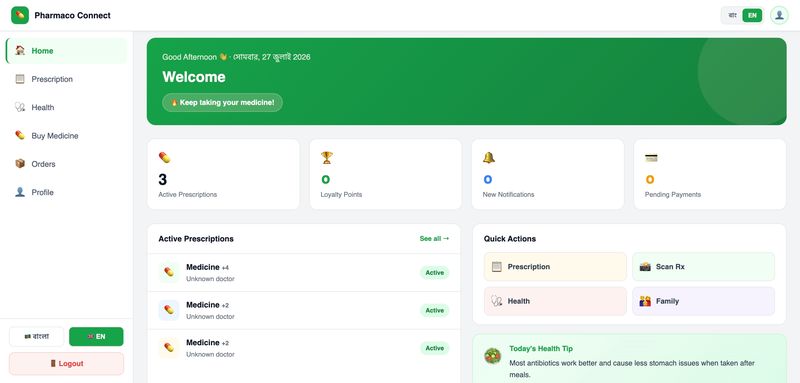
Task: Click the blue pill icon beside the middle Medicine +2 row
Action: (x=169, y=310)
